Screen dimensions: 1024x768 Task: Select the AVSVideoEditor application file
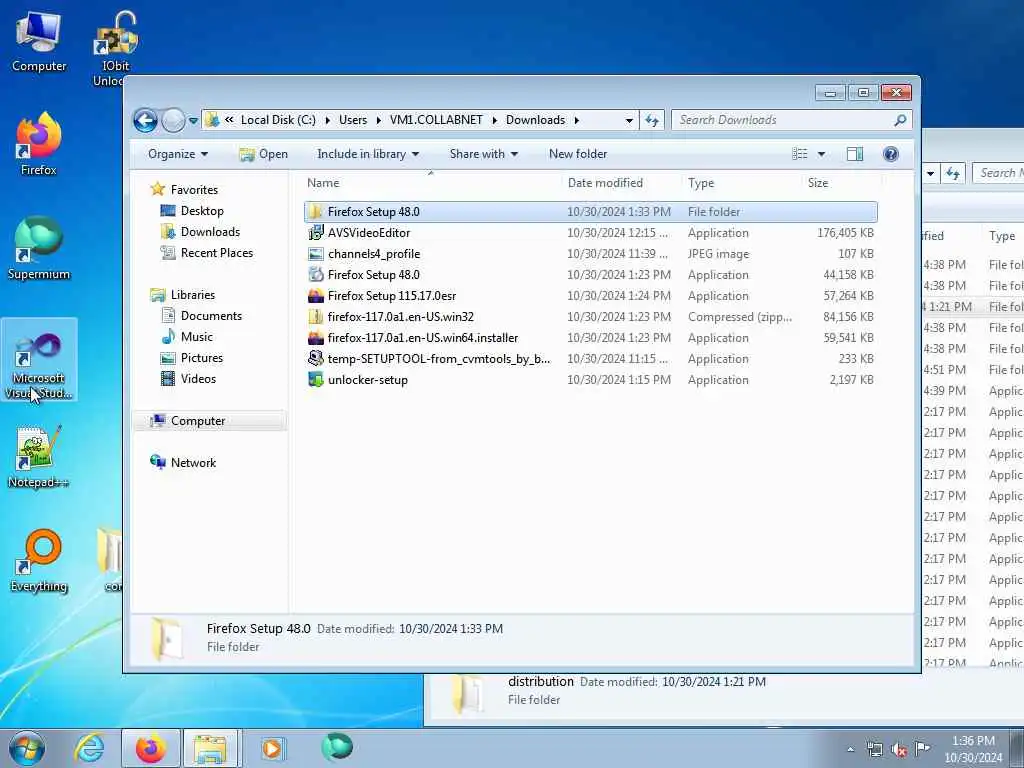(590, 232)
